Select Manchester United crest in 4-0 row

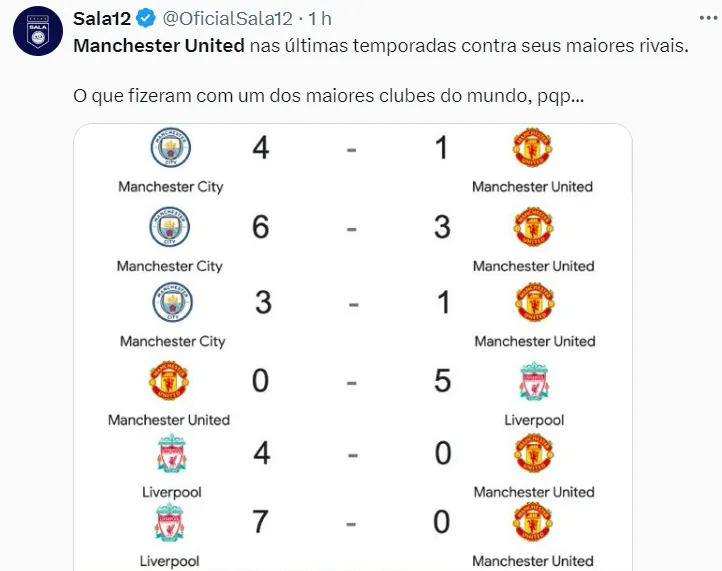(533, 455)
